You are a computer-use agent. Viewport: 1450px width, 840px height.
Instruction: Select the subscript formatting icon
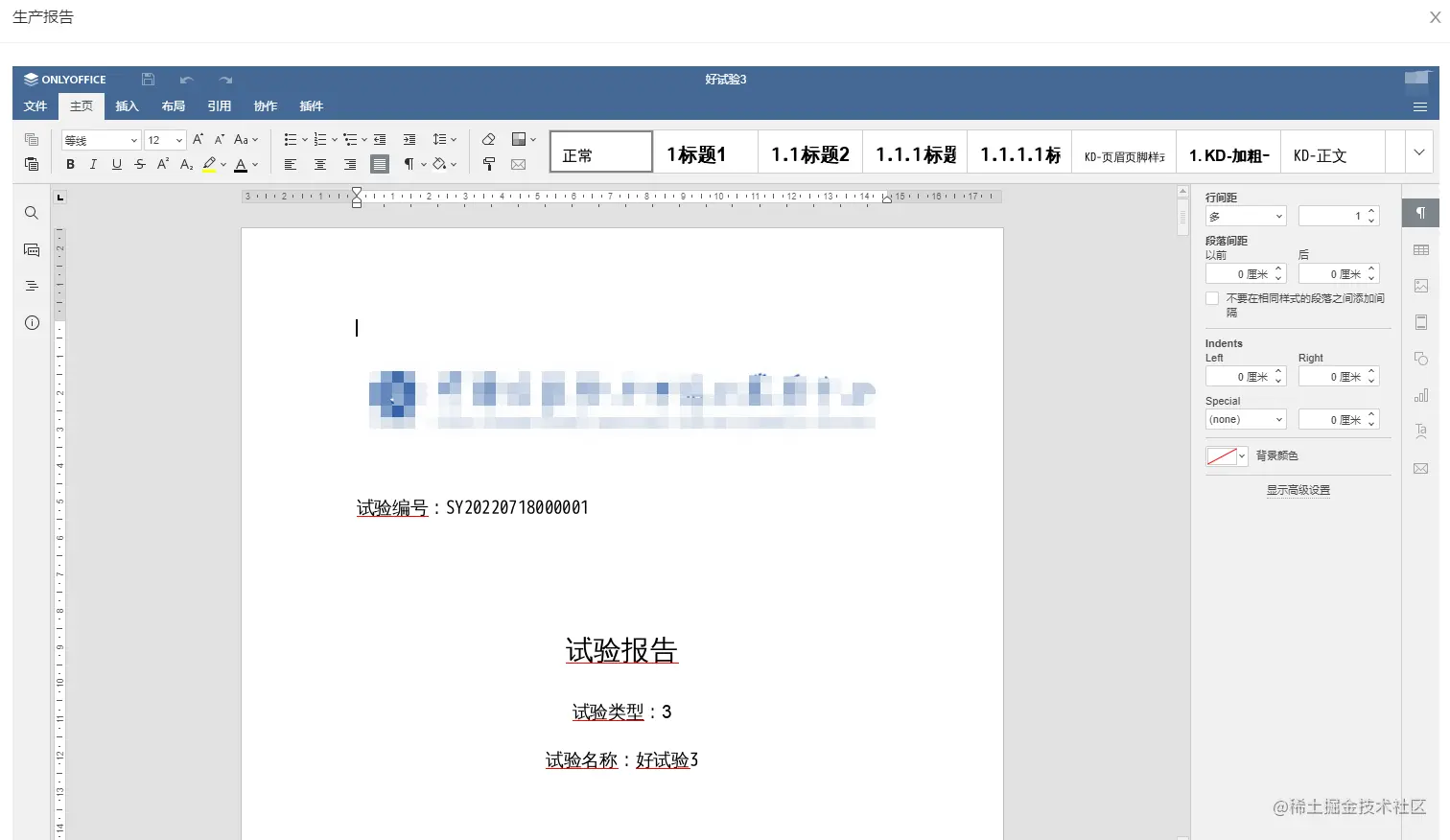click(186, 164)
